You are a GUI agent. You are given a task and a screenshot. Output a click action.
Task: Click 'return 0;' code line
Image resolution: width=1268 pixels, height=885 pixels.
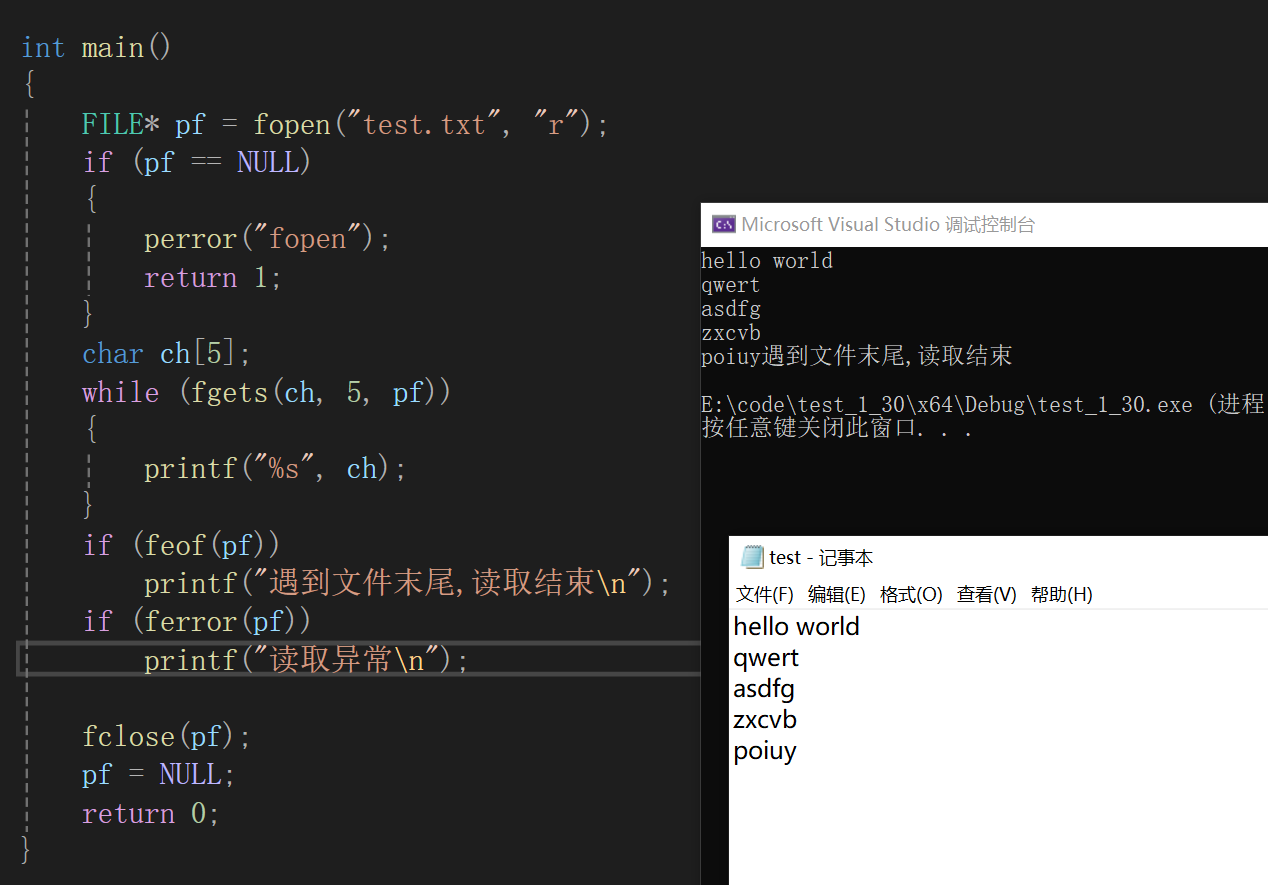tap(150, 814)
